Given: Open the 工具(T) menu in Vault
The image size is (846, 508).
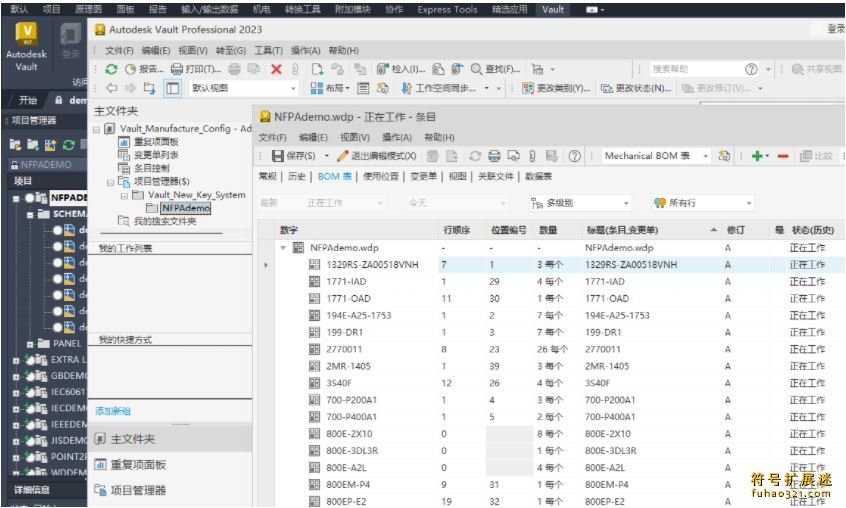Looking at the screenshot, I should 268,50.
